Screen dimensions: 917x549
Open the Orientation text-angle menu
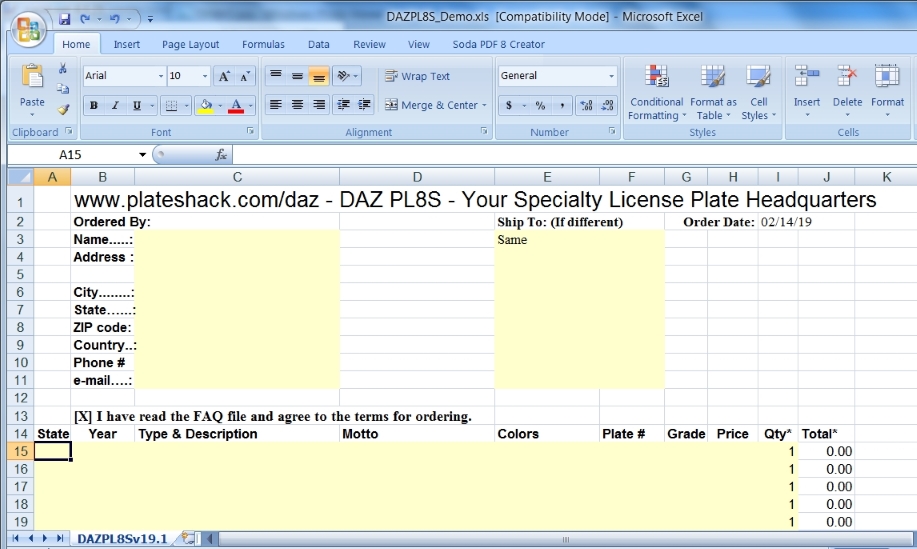tap(347, 76)
